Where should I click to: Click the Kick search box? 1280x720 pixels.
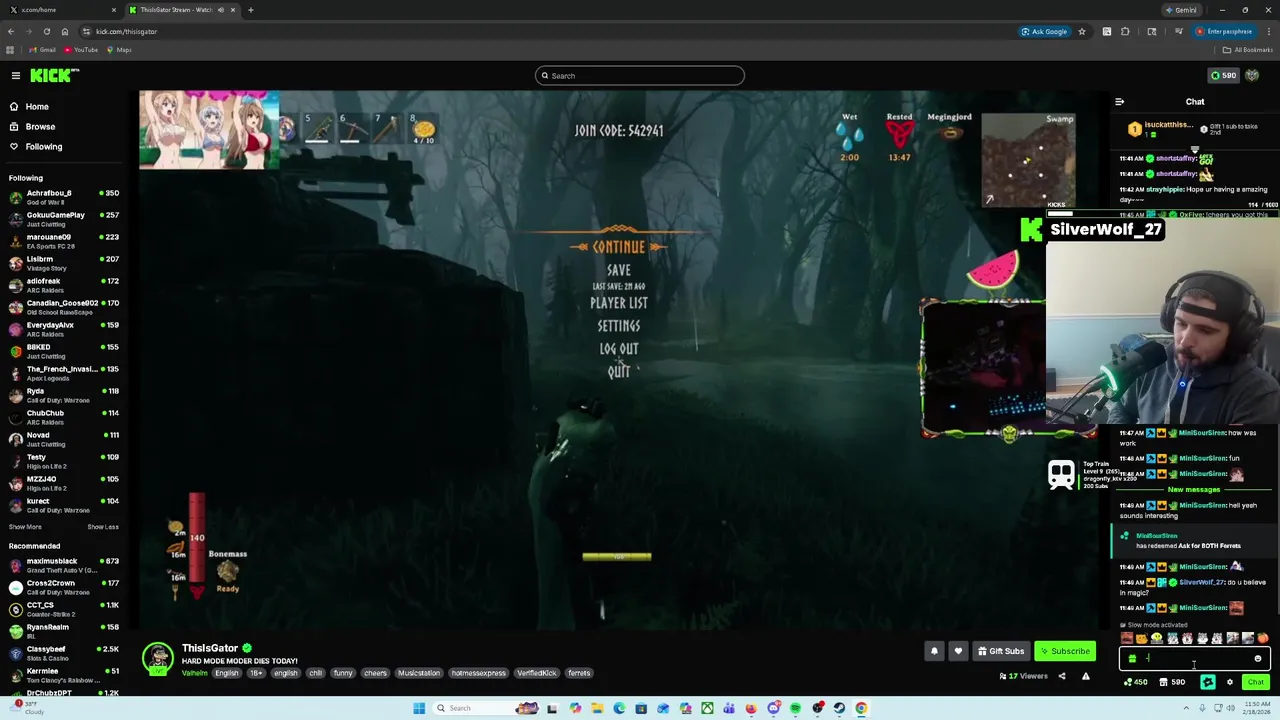640,76
